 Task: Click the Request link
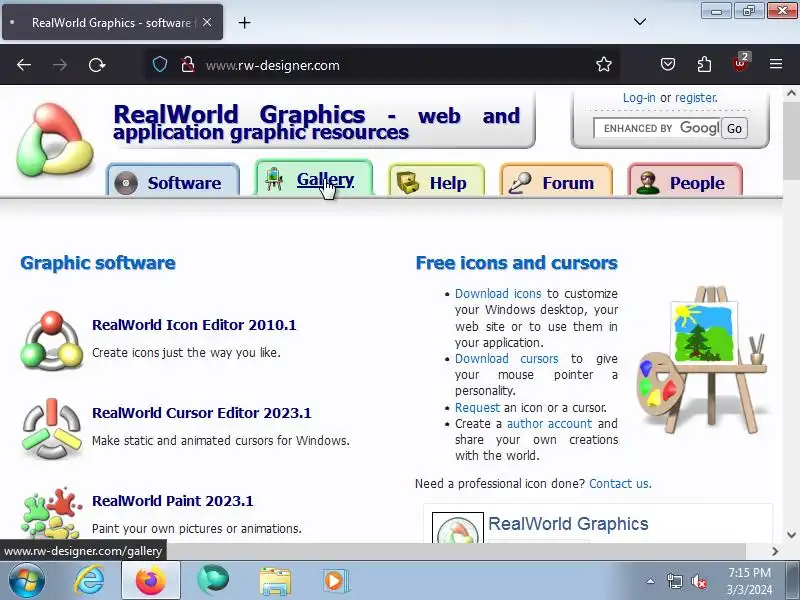click(x=477, y=408)
